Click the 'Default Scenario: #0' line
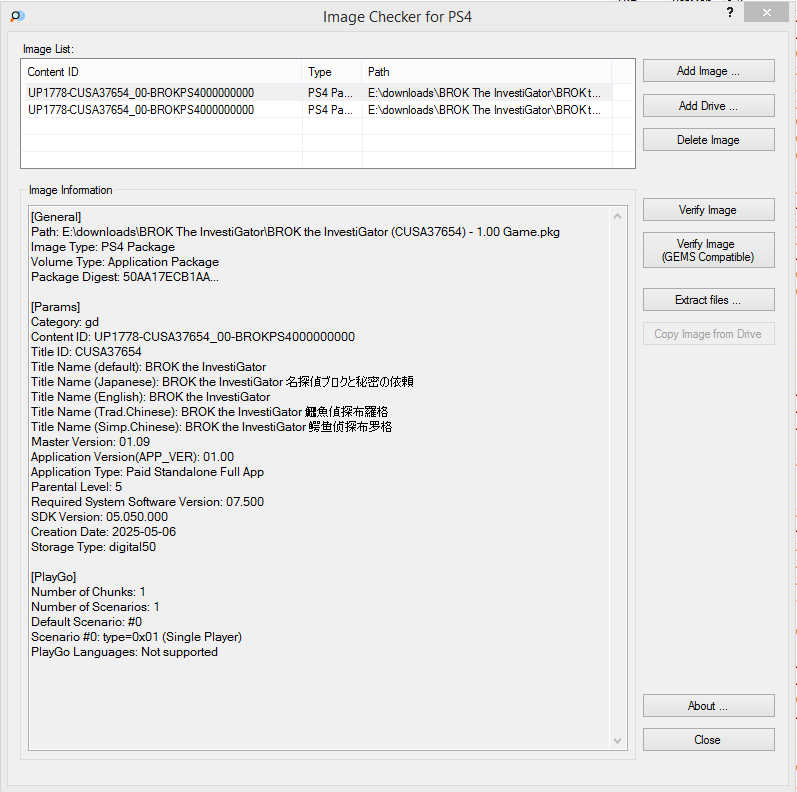This screenshot has width=797, height=792. [86, 622]
